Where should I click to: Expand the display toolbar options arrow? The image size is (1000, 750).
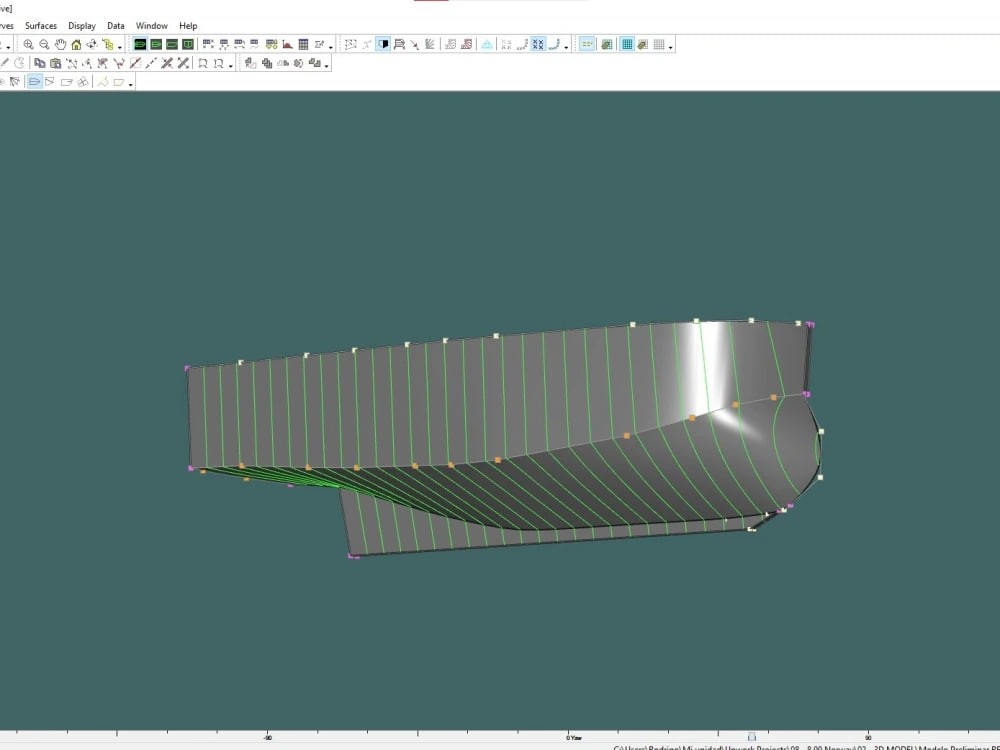(x=566, y=46)
